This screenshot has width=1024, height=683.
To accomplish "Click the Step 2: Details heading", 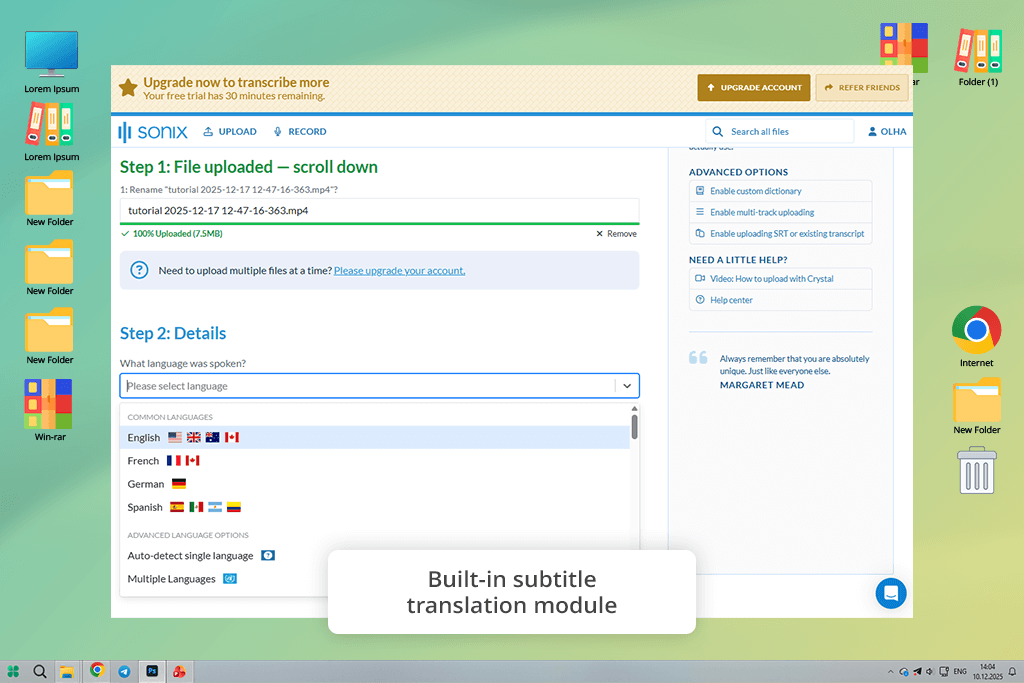I will (x=173, y=334).
